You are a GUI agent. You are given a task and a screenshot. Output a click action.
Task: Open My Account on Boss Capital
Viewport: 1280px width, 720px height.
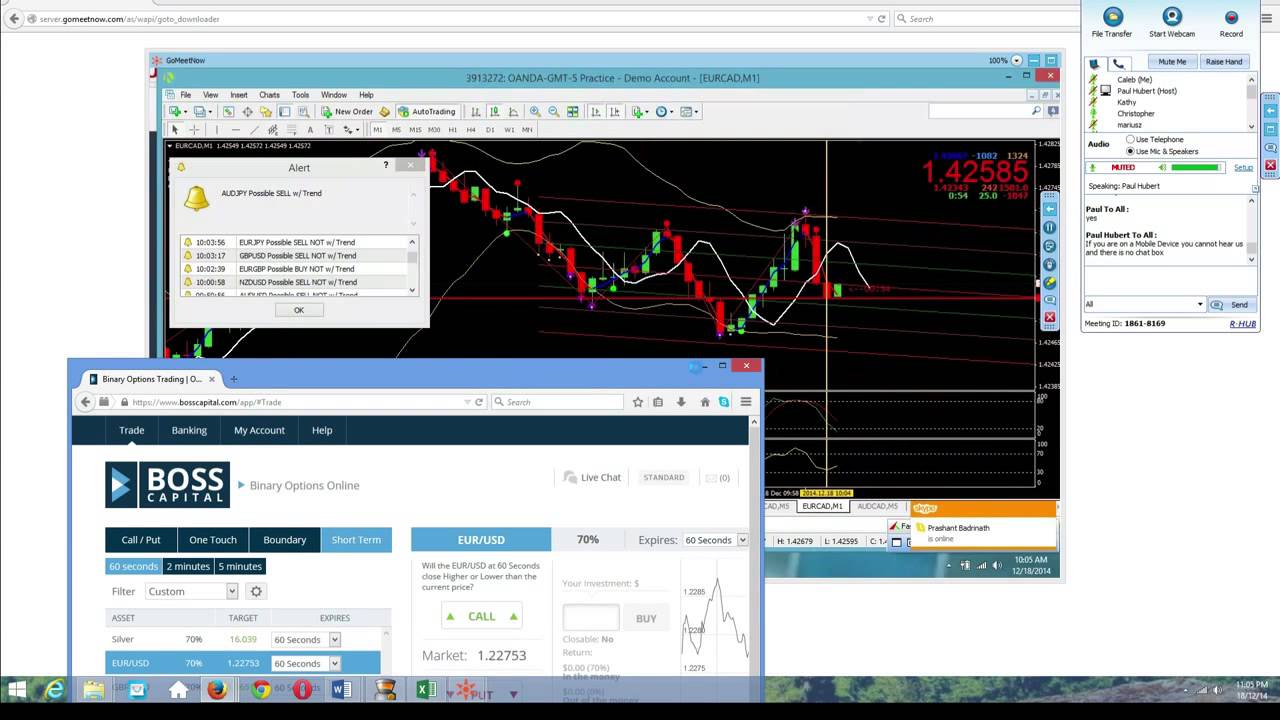coord(259,430)
